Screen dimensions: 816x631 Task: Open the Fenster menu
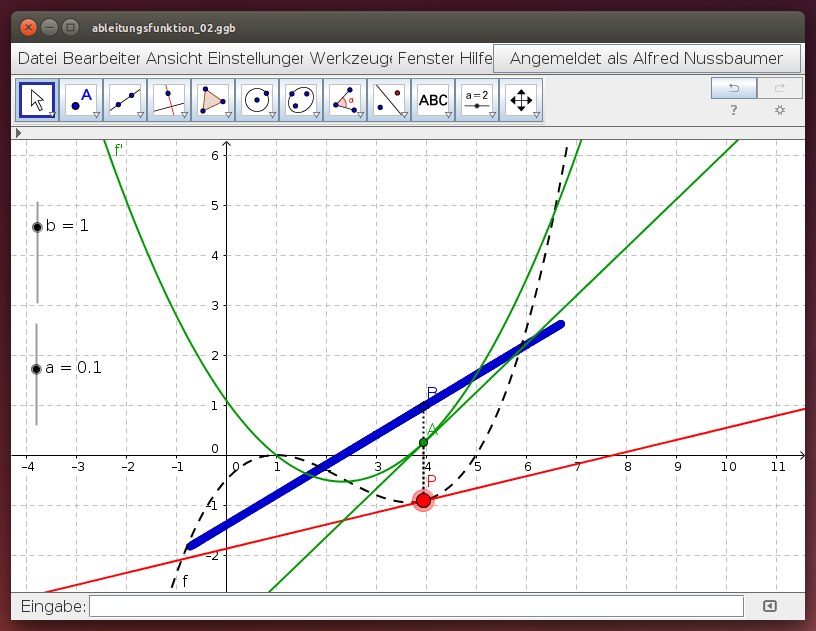pyautogui.click(x=426, y=58)
